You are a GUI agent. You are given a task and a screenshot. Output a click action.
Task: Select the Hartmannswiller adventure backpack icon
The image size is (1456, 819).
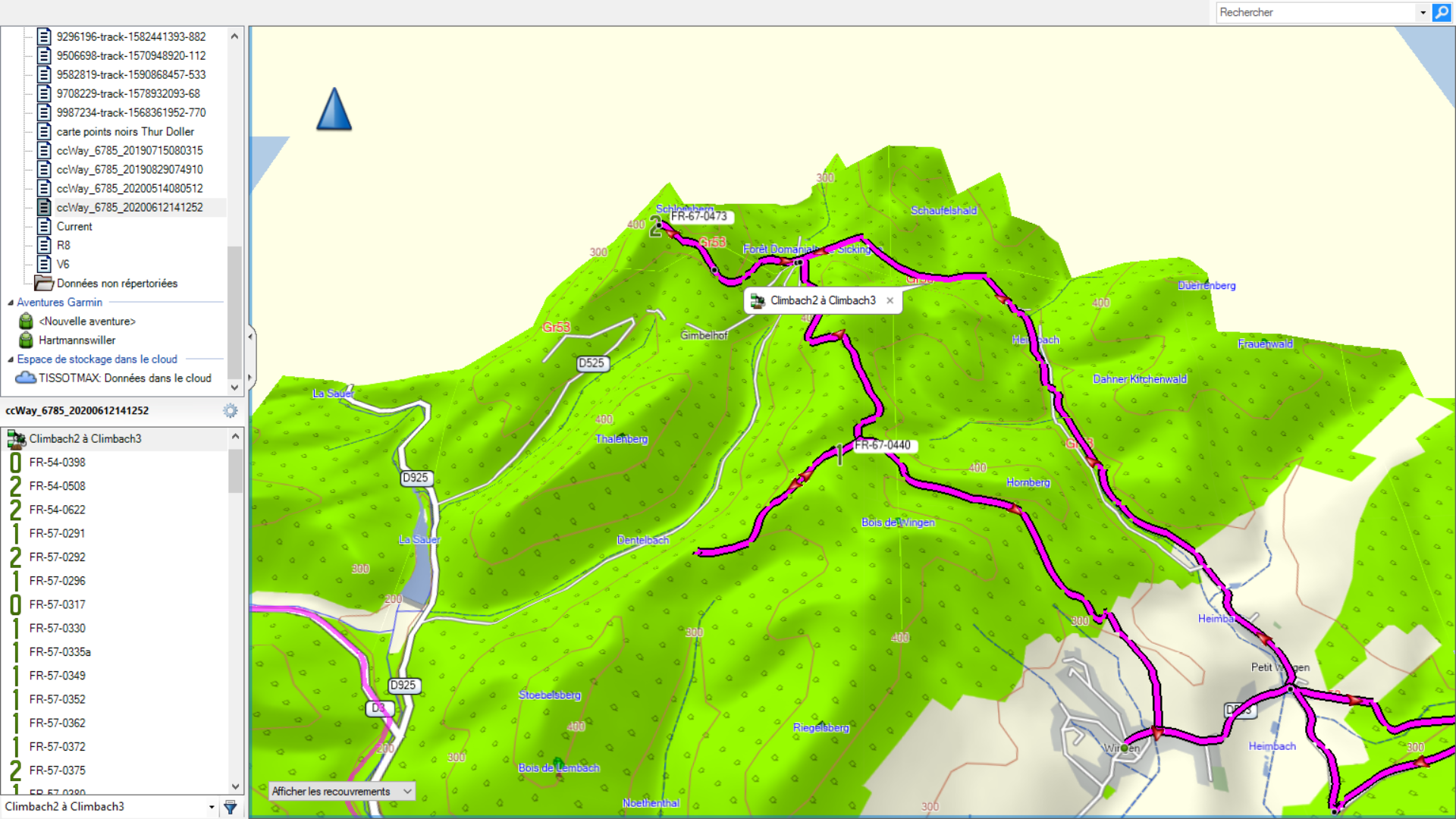(26, 340)
